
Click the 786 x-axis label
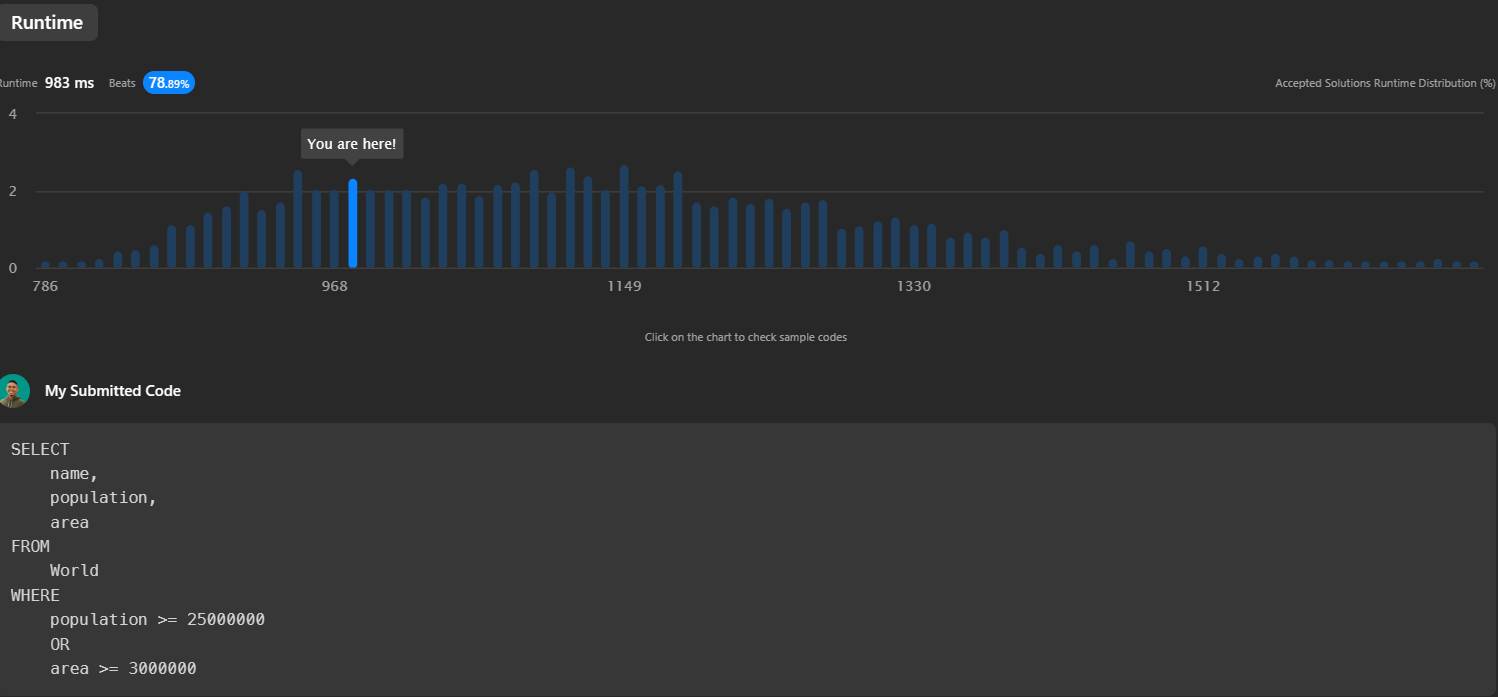[45, 287]
